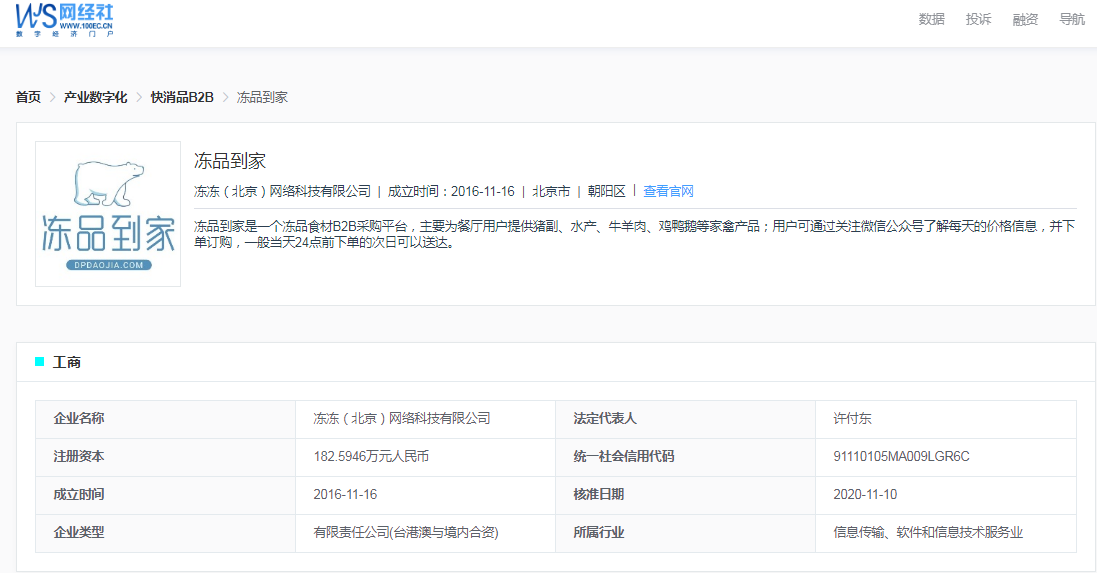Click the 北京市 location text
1097x573 pixels.
(x=551, y=191)
